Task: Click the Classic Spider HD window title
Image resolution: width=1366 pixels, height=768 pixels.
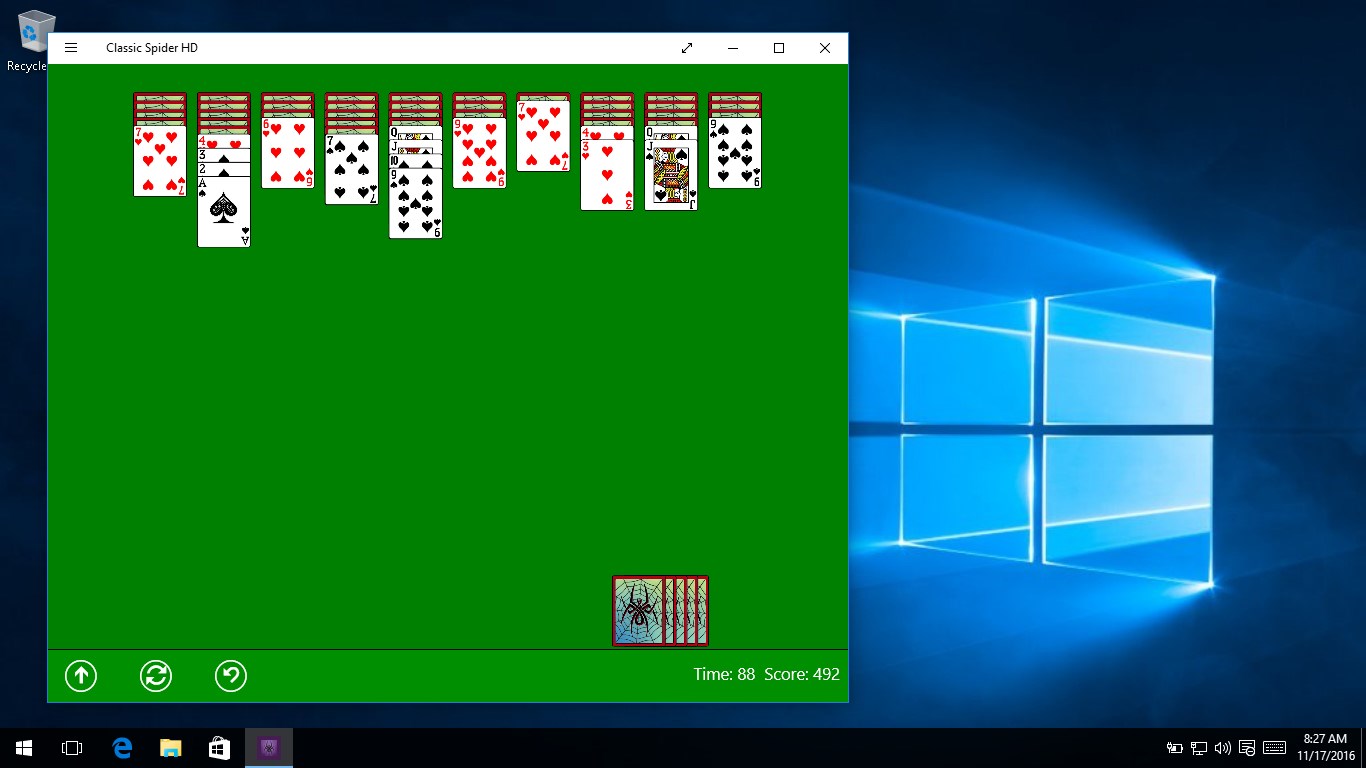Action: [x=152, y=48]
